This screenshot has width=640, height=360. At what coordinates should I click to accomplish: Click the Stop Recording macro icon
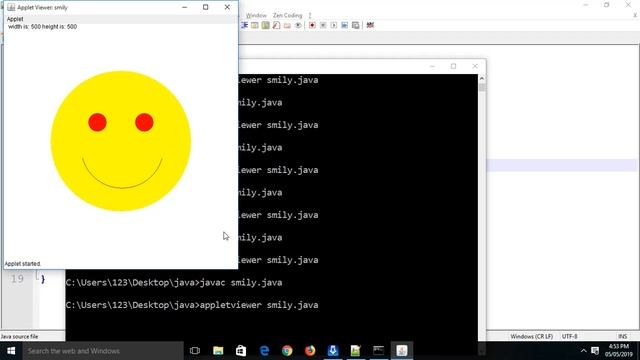[323, 25]
